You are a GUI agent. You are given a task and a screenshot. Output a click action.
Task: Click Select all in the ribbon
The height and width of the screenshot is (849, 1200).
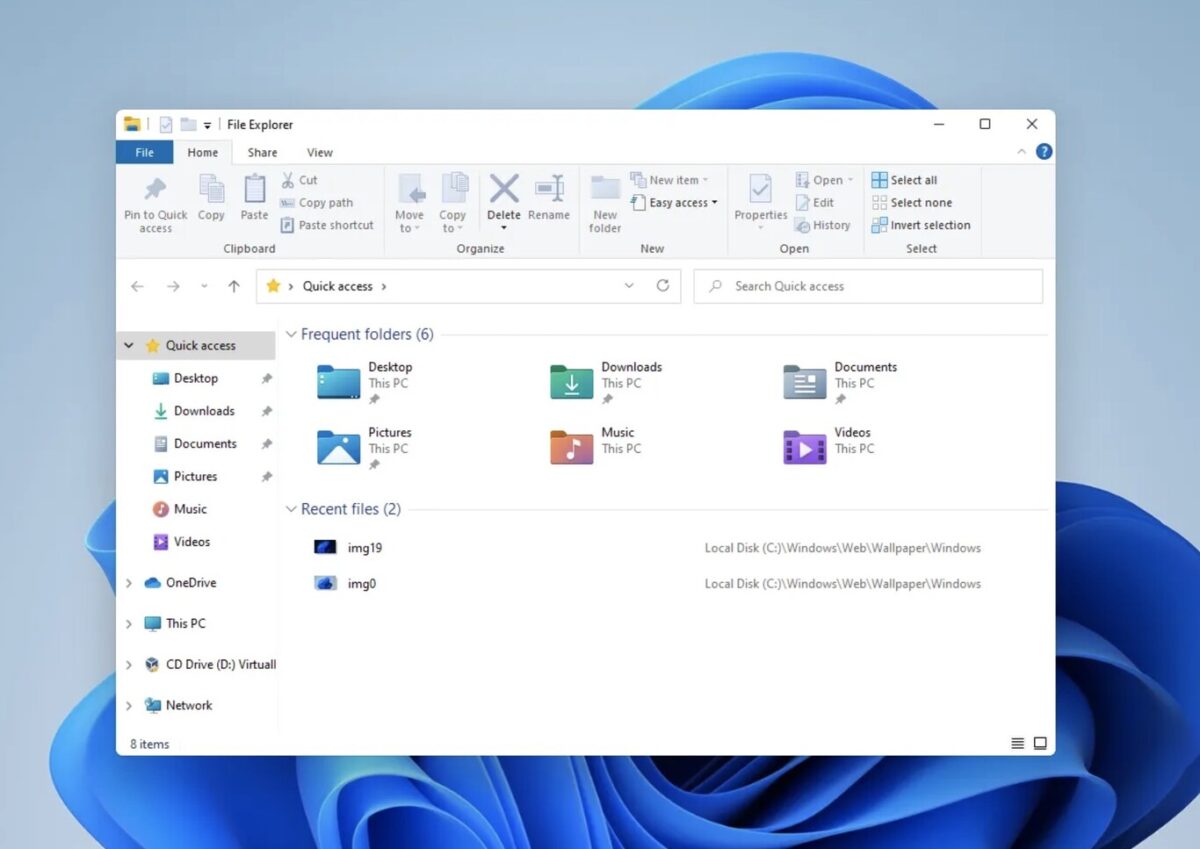pyautogui.click(x=905, y=179)
